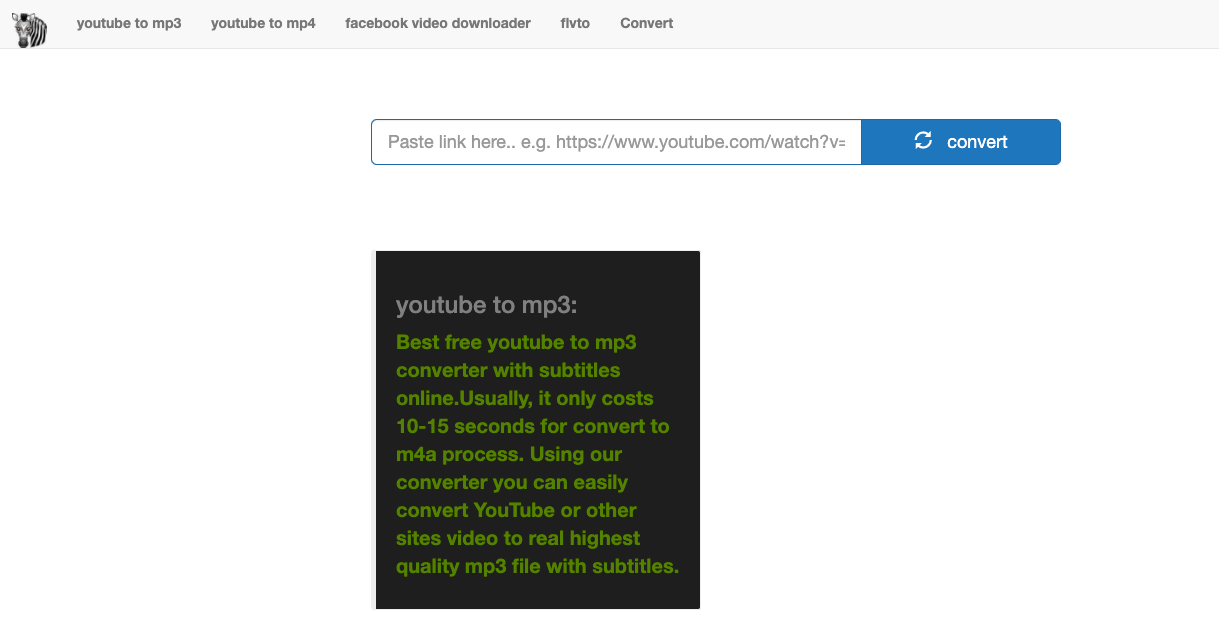The width and height of the screenshot is (1219, 634).
Task: Click the green "Best free youtube to mp3" paragraph
Action: (538, 454)
